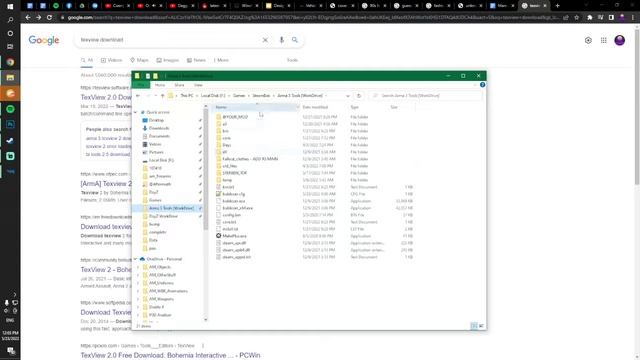Open Photoshop from the taskbar
Viewport: 640px width, 360px height.
[x=10, y=124]
